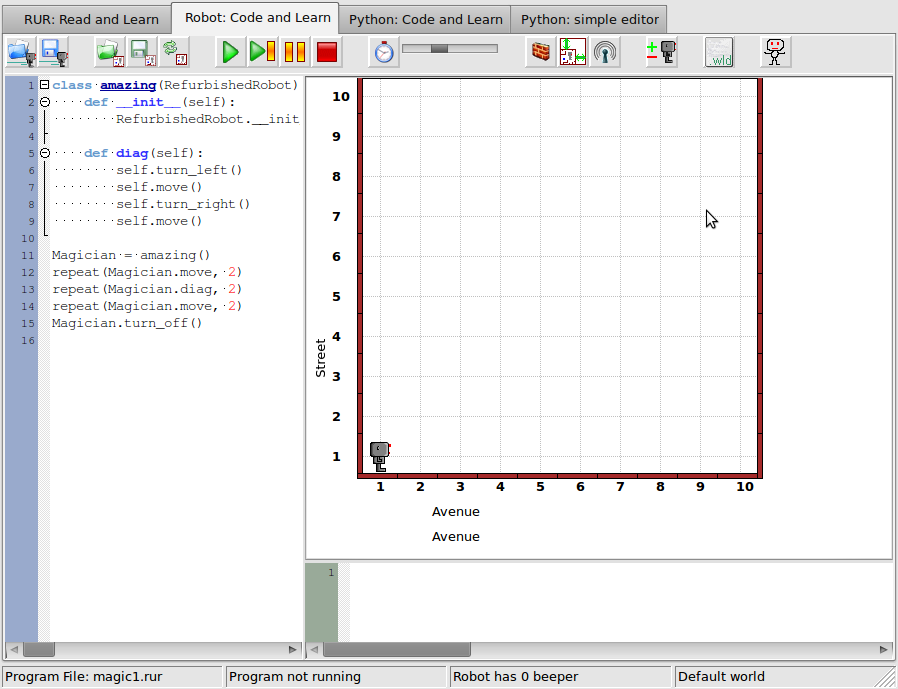898x689 pixels.
Task: Stop the program with the red square
Action: click(x=326, y=52)
